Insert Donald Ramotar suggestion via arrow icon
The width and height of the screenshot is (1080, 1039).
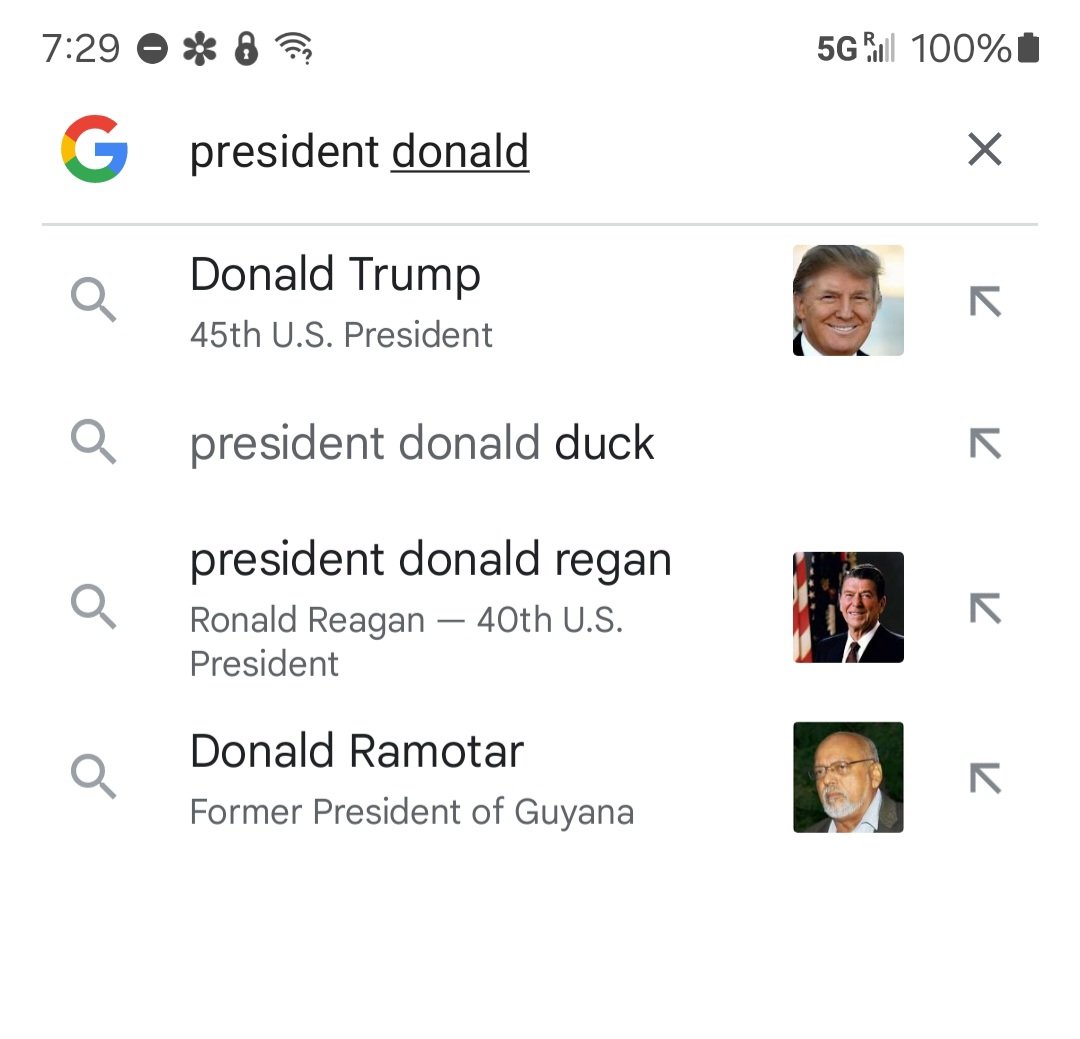click(x=985, y=777)
